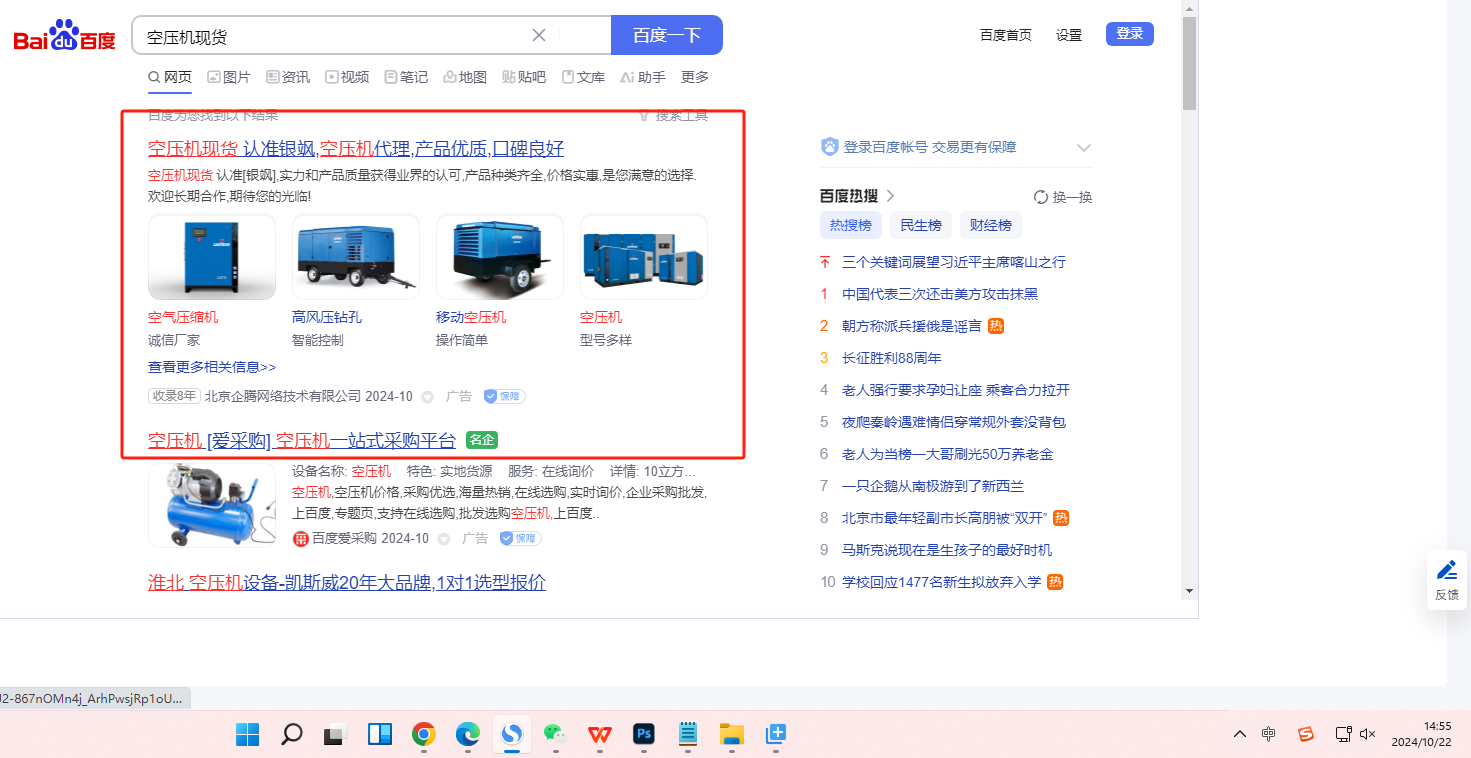Expand the 登录百度帐号 banner chevron
Screen dimensions: 1471x758
coord(1083,147)
